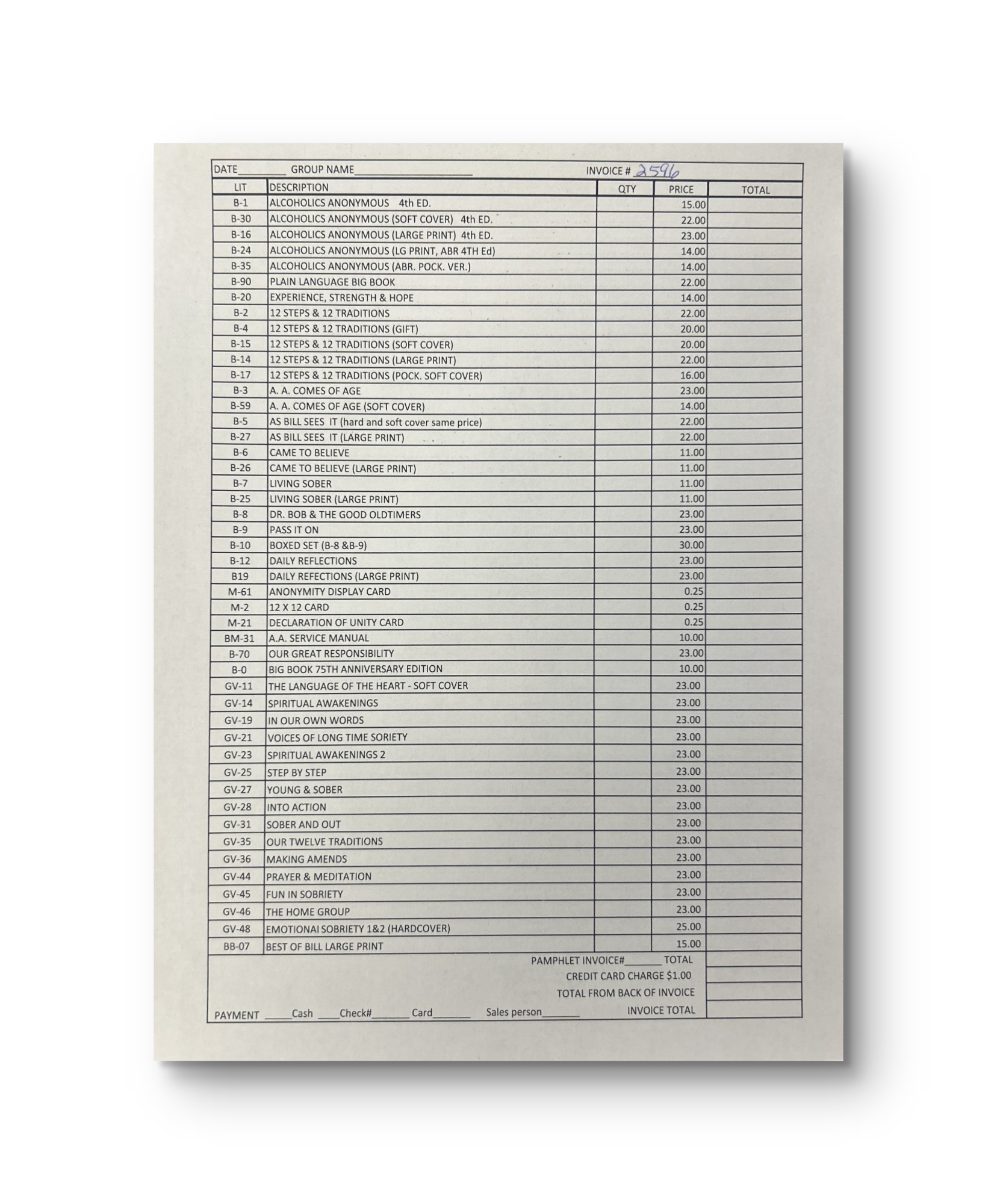Image resolution: width=997 pixels, height=1204 pixels.
Task: Click the handwritten invoice number 2596
Action: click(x=656, y=172)
